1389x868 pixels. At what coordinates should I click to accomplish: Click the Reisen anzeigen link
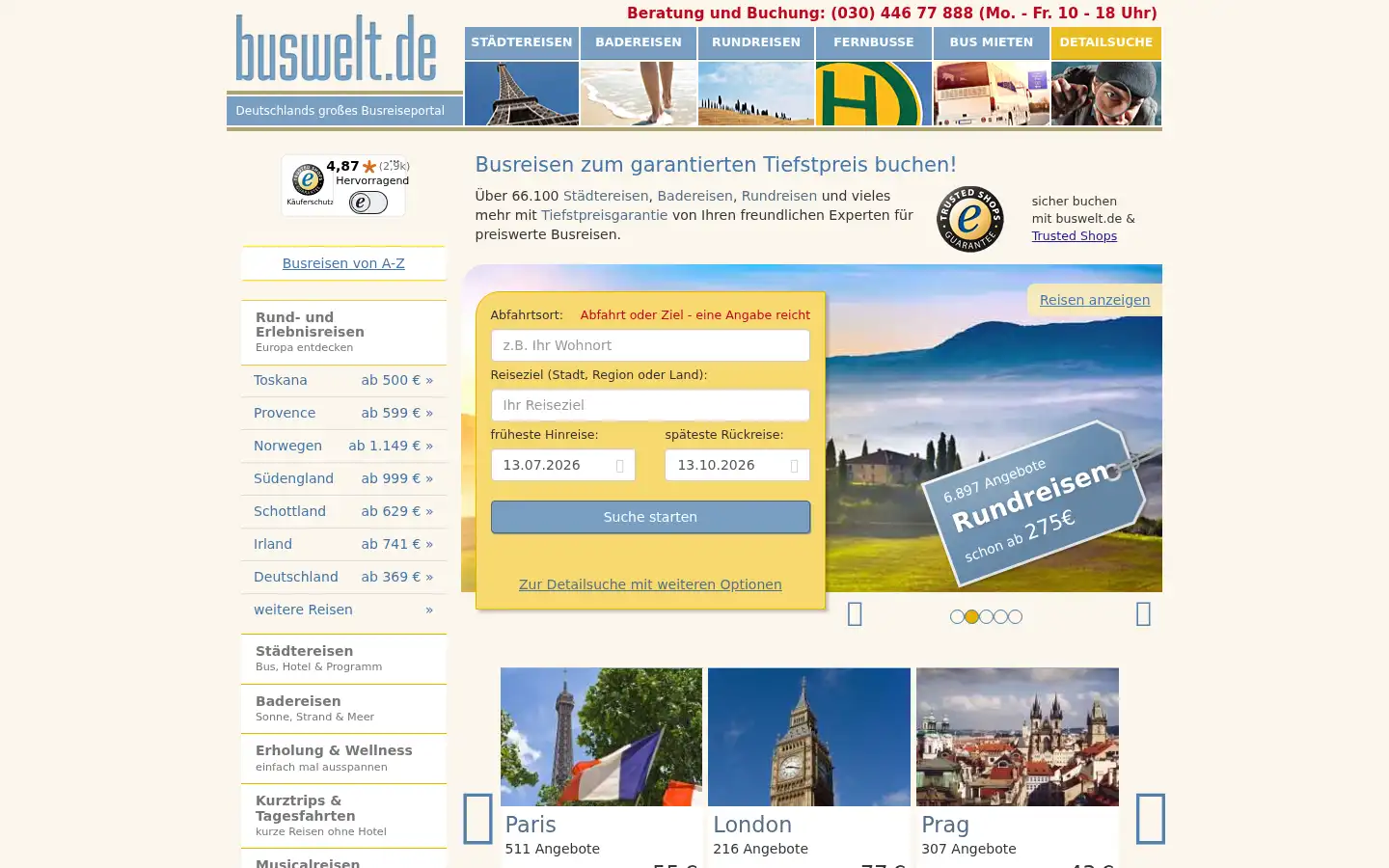click(1095, 300)
